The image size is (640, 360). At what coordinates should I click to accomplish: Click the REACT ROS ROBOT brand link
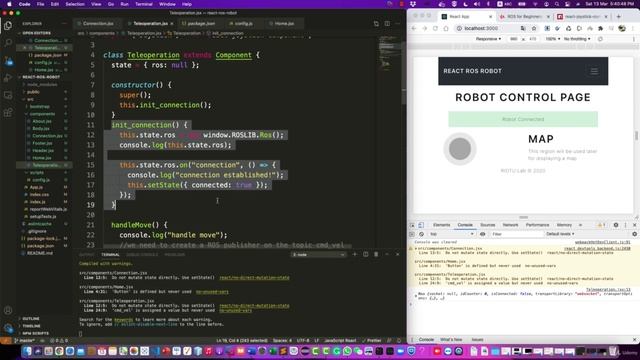pos(473,71)
